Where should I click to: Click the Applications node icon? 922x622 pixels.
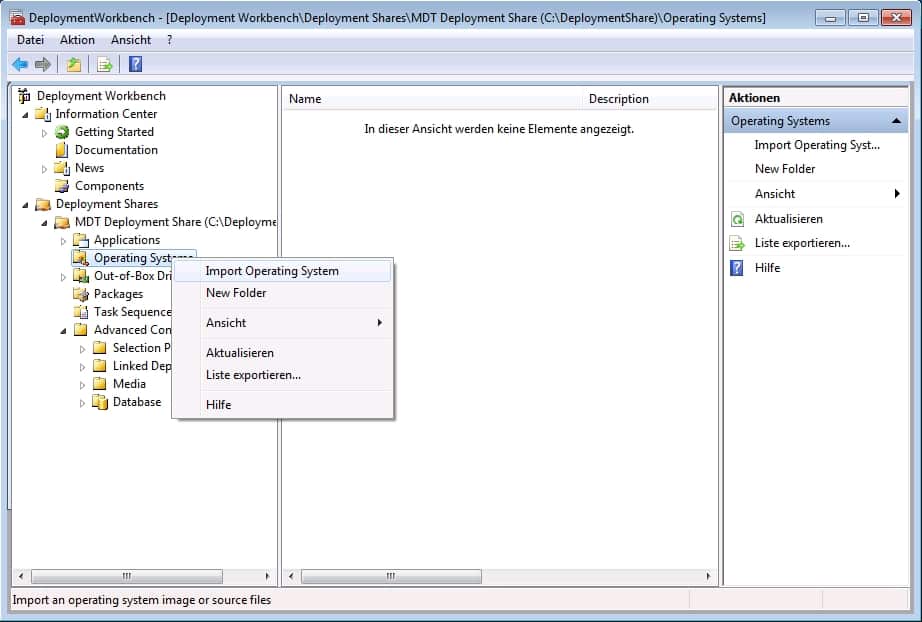(81, 240)
